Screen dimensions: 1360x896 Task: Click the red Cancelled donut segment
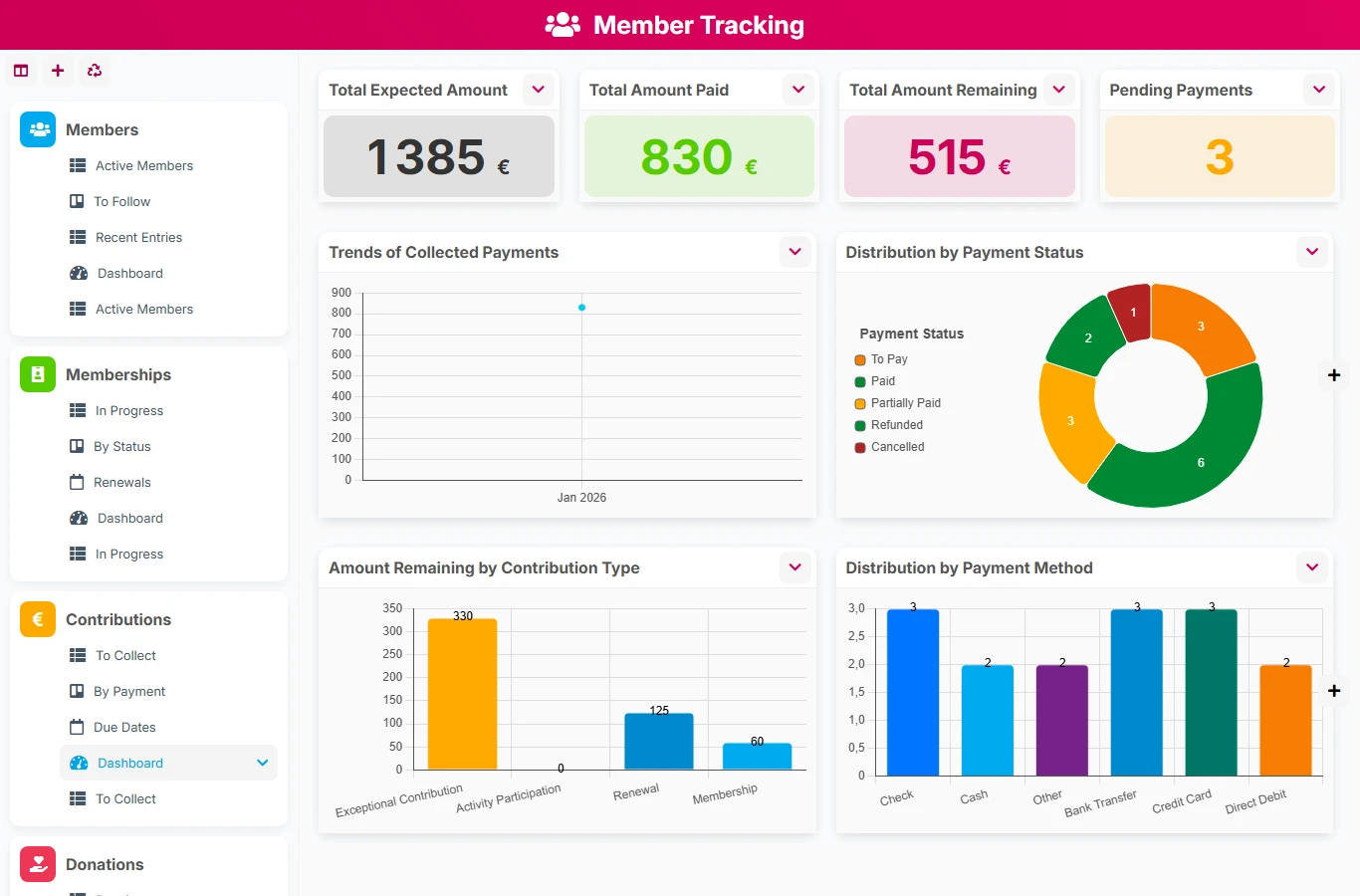pos(1131,311)
